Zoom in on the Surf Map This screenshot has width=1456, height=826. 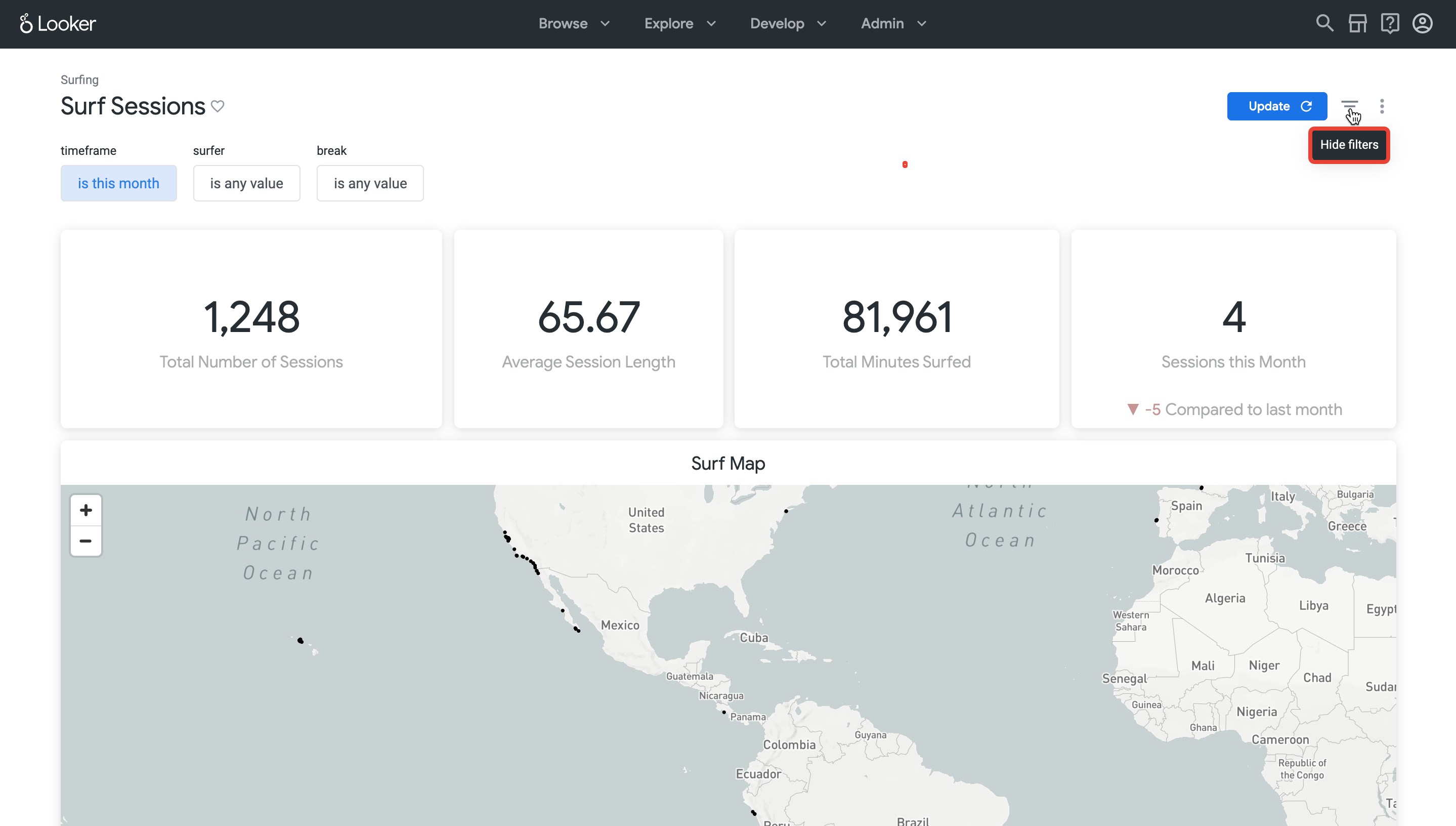tap(85, 510)
